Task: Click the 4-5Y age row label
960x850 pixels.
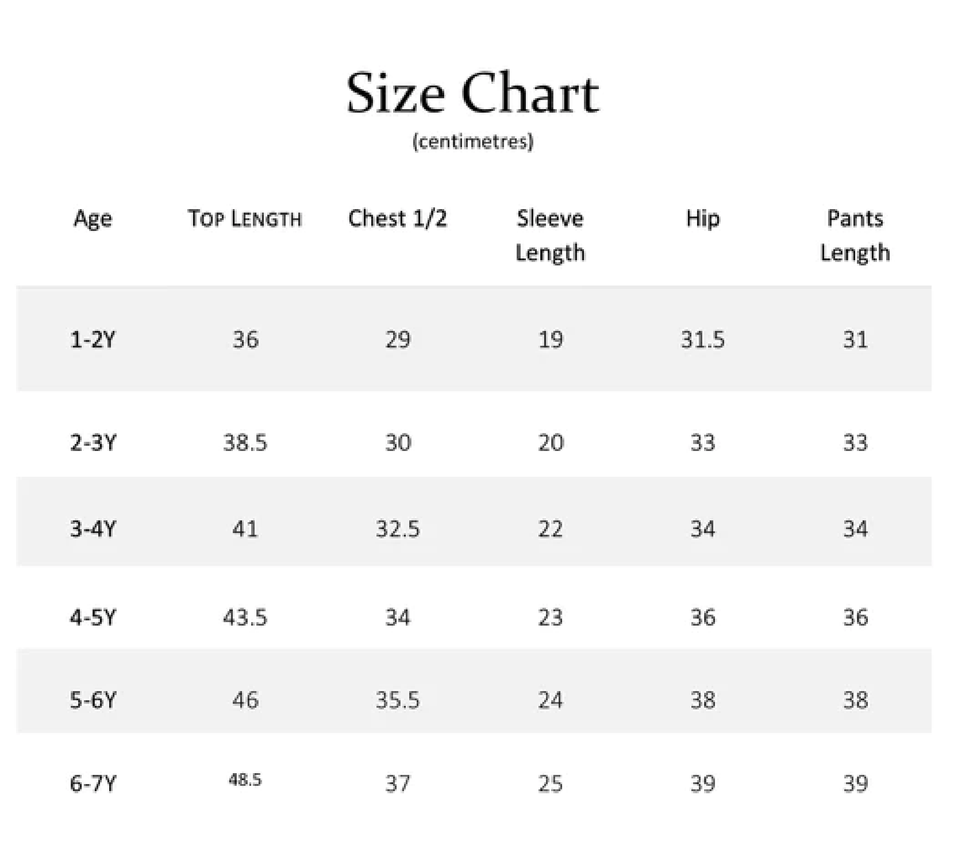Action: pos(93,617)
